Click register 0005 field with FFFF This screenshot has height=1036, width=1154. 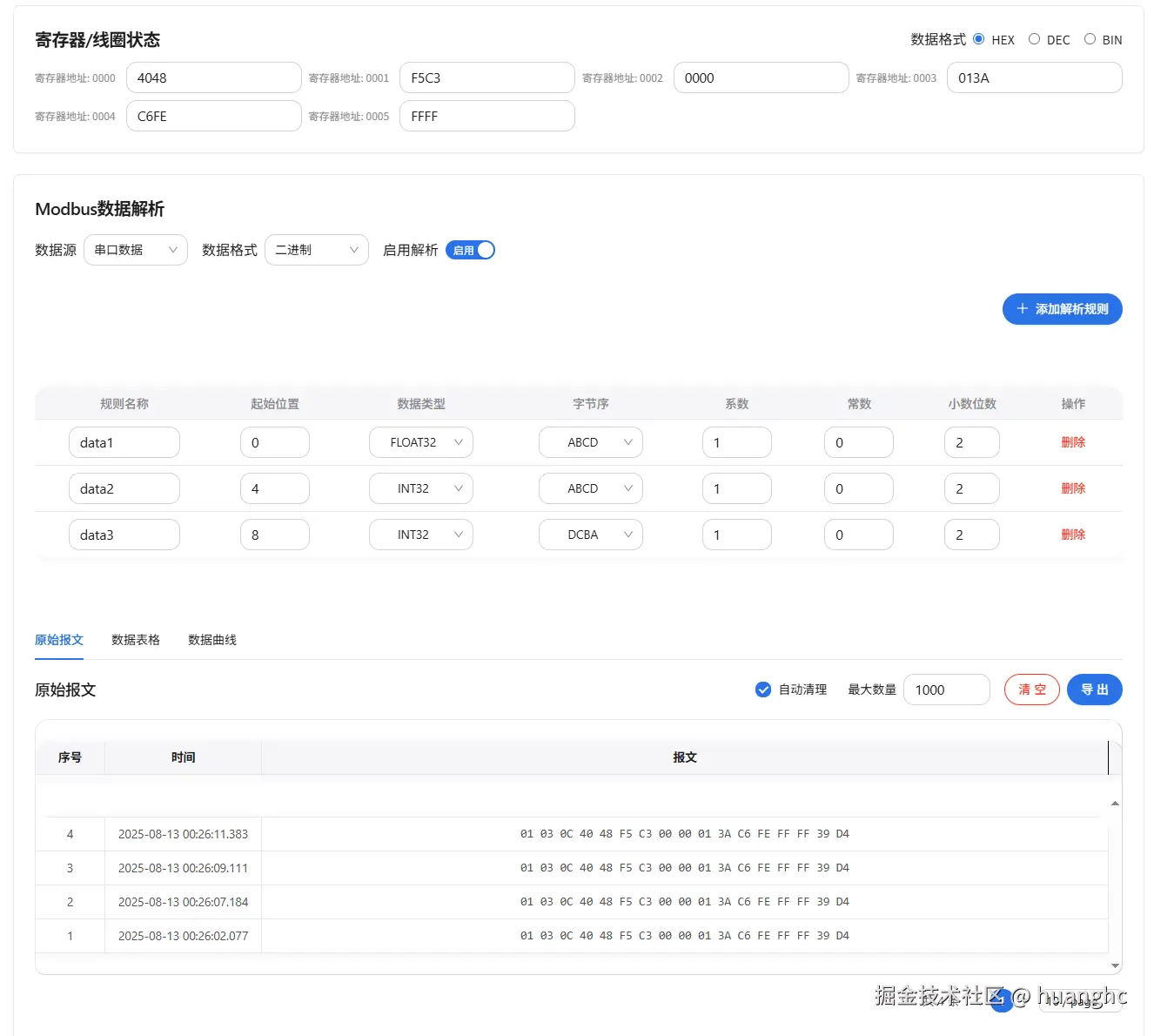tap(487, 116)
